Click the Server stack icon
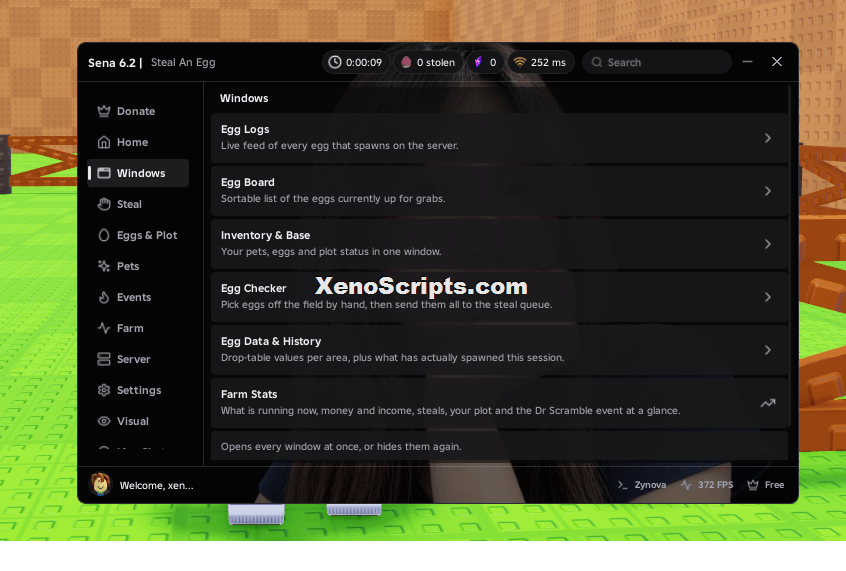The image size is (846, 571). pyautogui.click(x=104, y=359)
